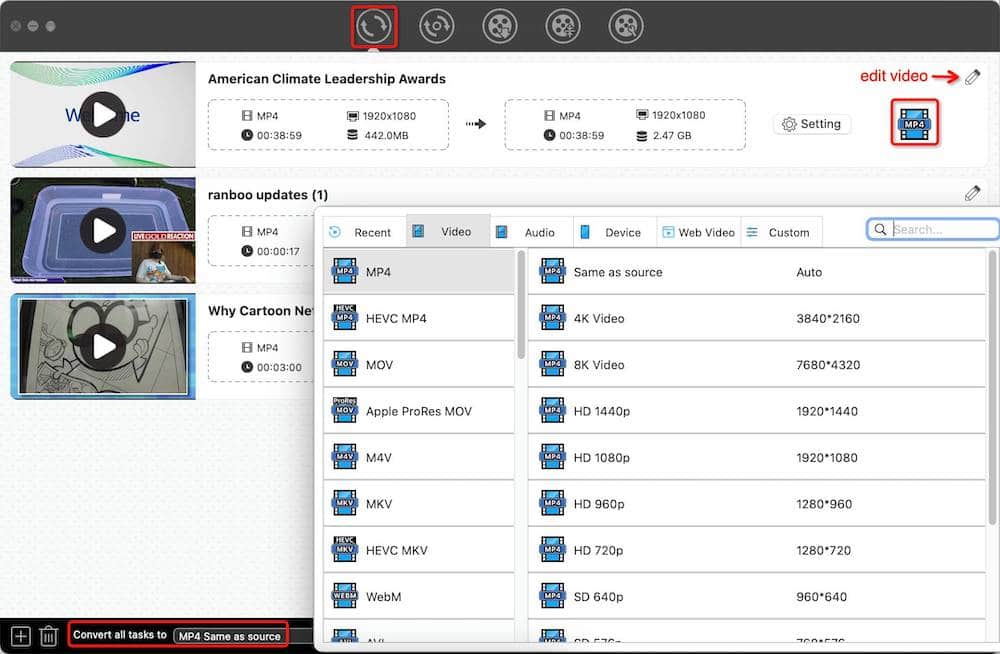Click pencil edit icon for ranboo updates
This screenshot has height=654, width=1000.
pos(972,194)
